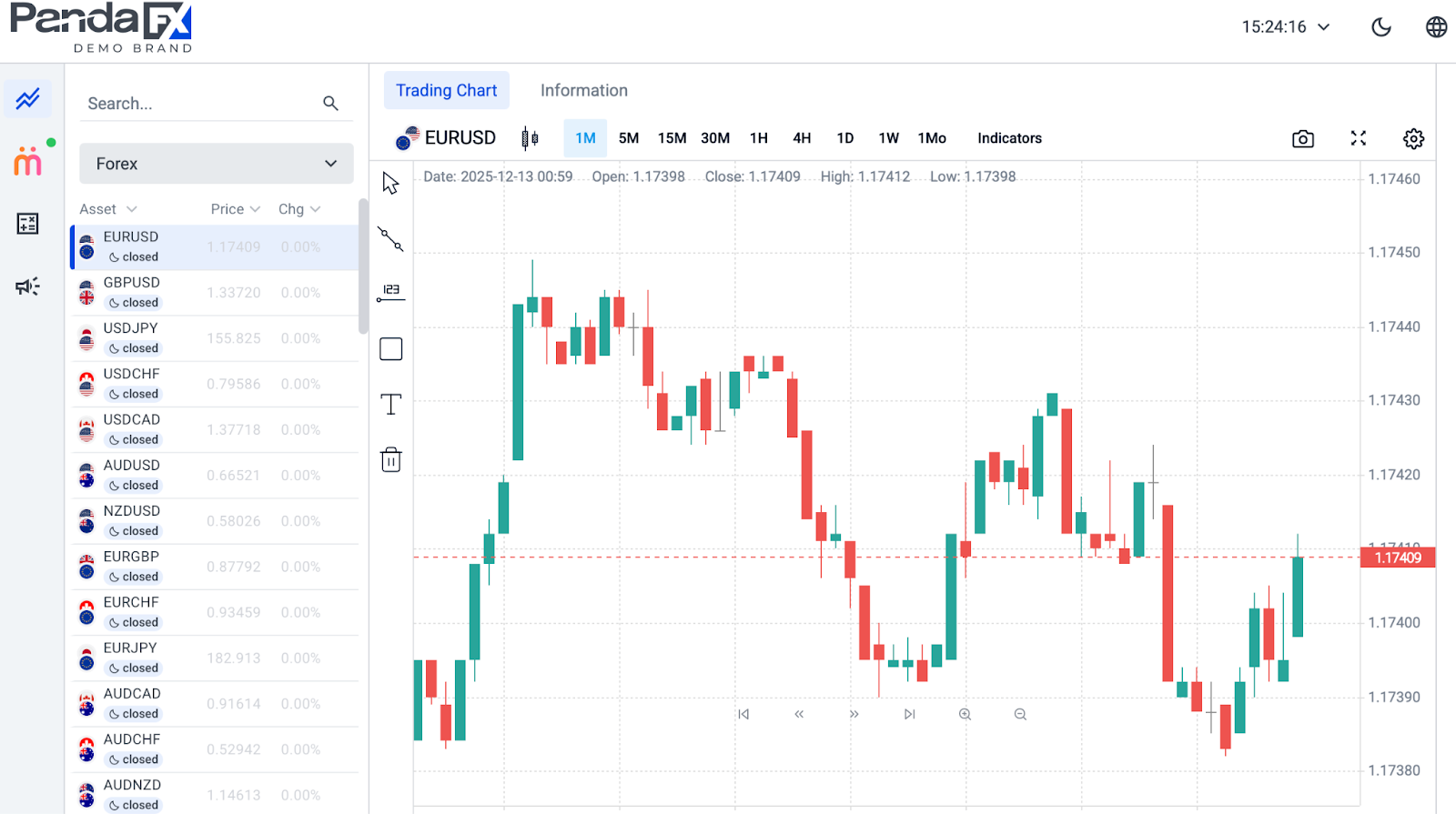This screenshot has height=814, width=1456.
Task: Click the trash icon to delete drawings
Action: click(x=390, y=459)
